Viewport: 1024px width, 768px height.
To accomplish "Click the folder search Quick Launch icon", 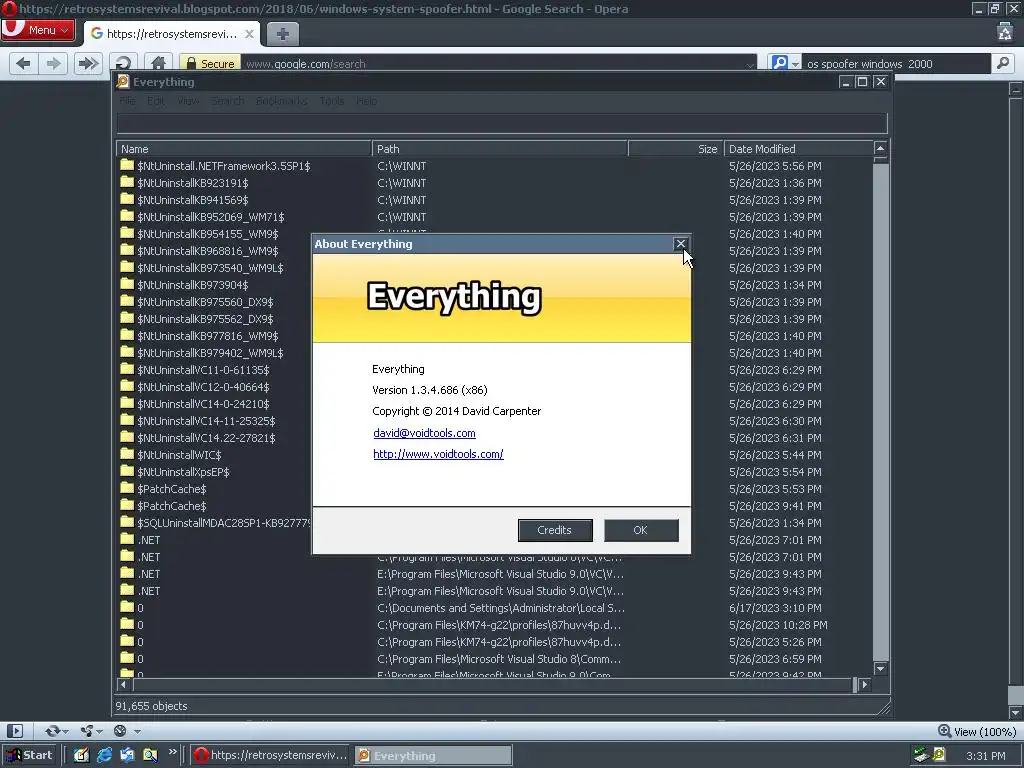I will [x=150, y=755].
